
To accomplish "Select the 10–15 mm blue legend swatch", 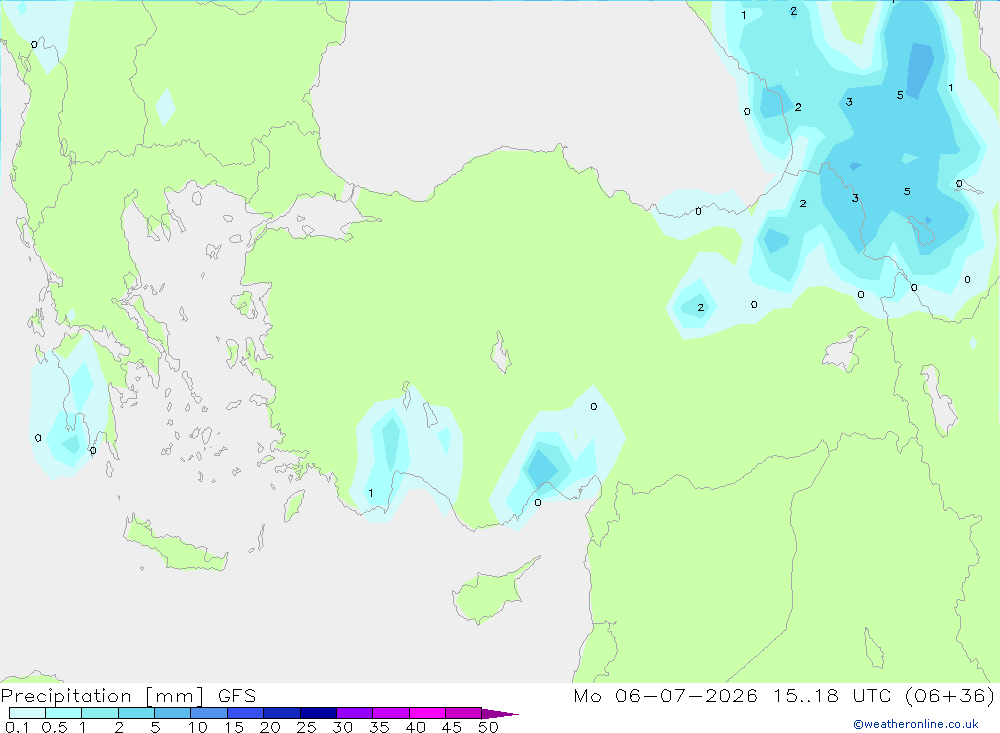I will click(209, 713).
